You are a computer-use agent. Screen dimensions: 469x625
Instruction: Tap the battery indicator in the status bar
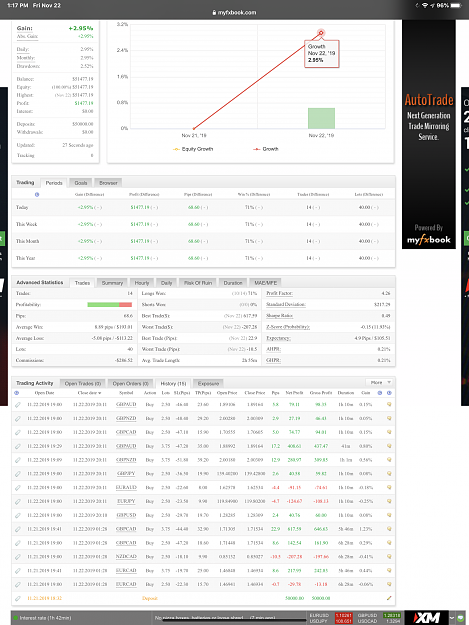point(456,5)
